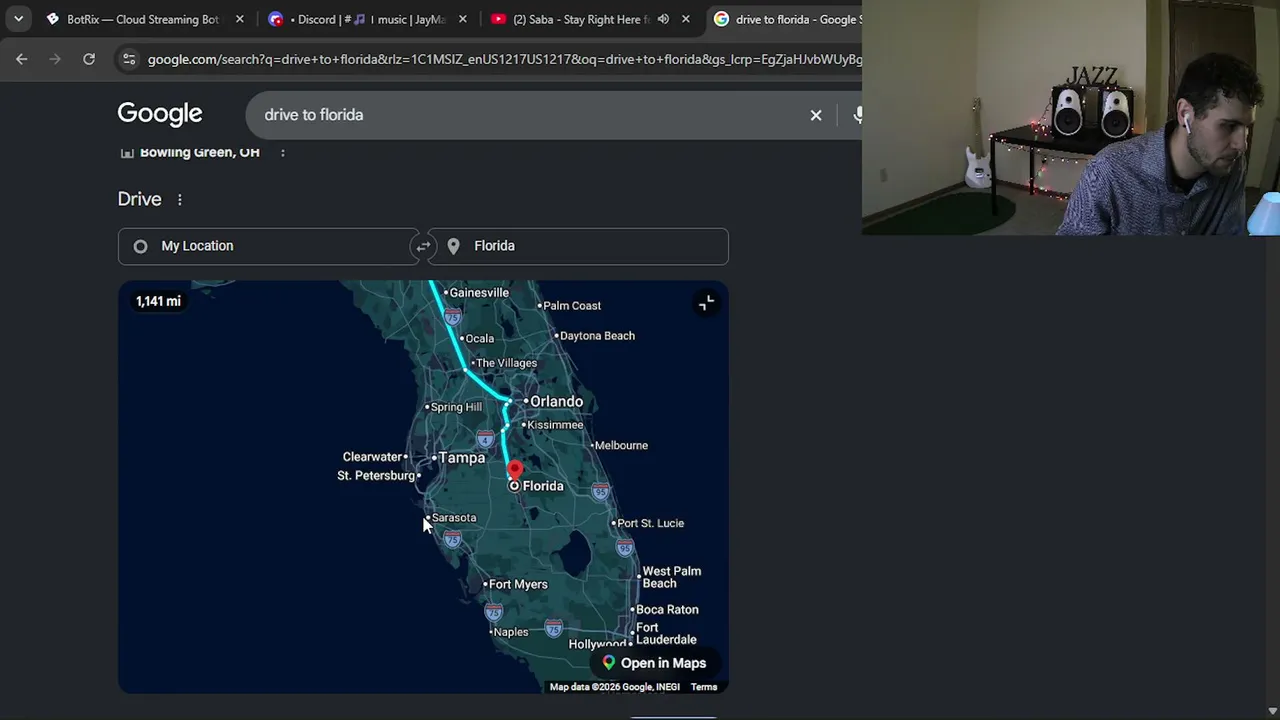Select Gainesville on the map

(x=479, y=292)
